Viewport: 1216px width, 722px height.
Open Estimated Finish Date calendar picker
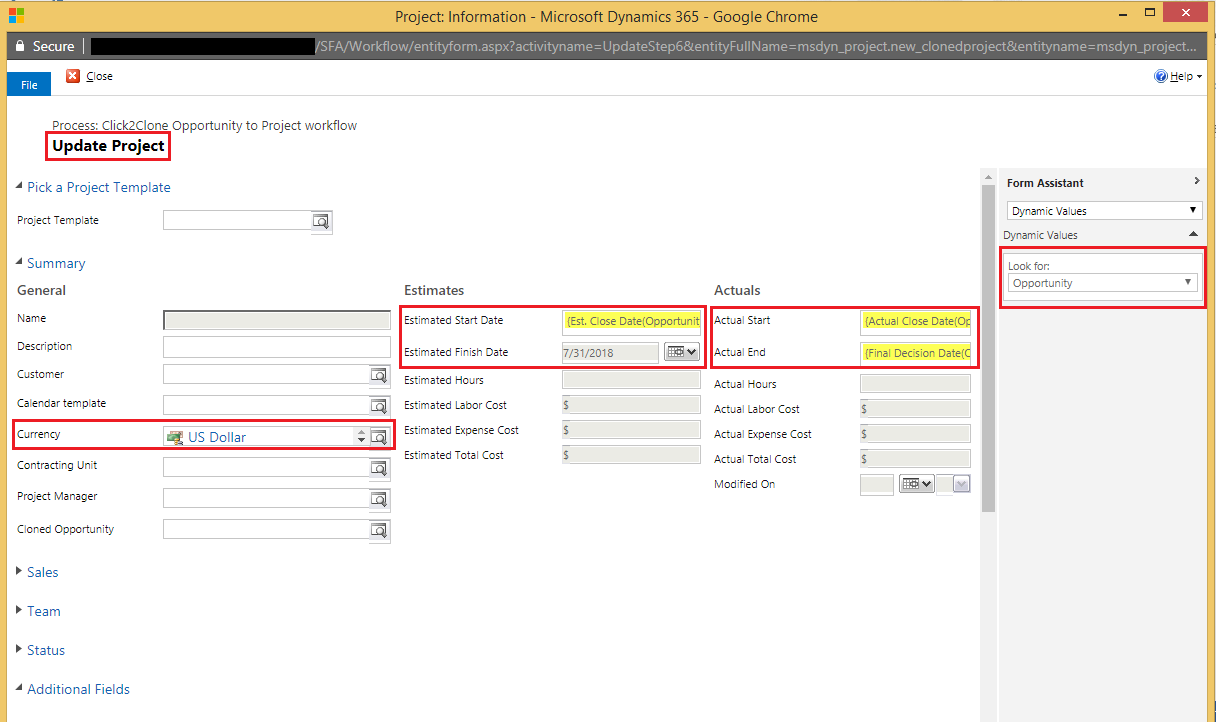coord(681,352)
